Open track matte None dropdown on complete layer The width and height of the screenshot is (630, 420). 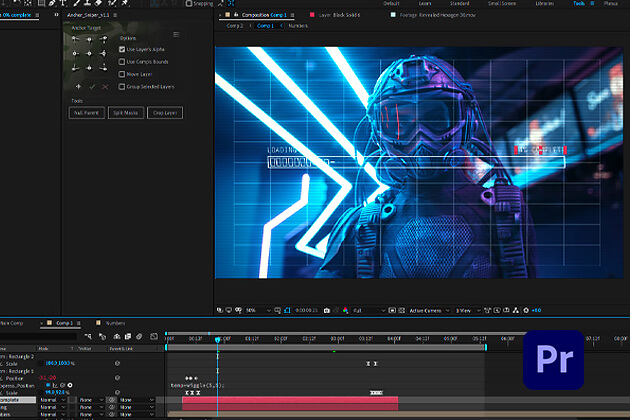(89, 400)
